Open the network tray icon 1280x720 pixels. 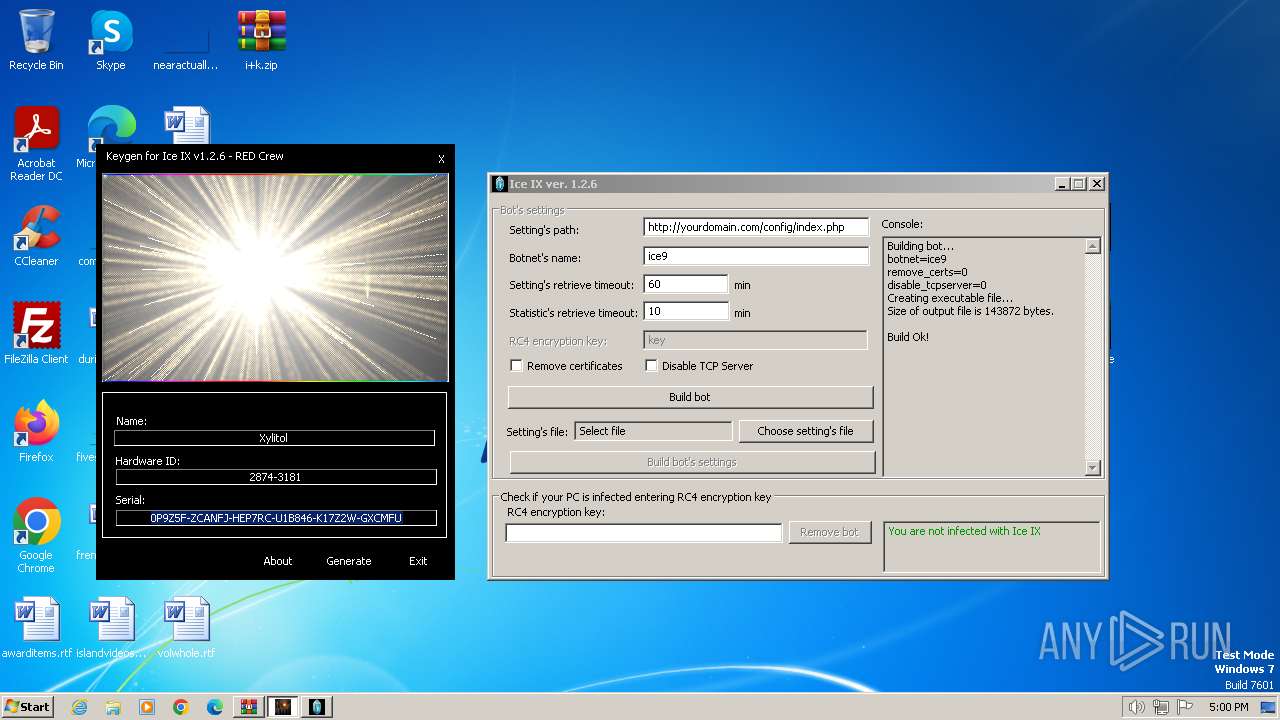click(x=1161, y=707)
